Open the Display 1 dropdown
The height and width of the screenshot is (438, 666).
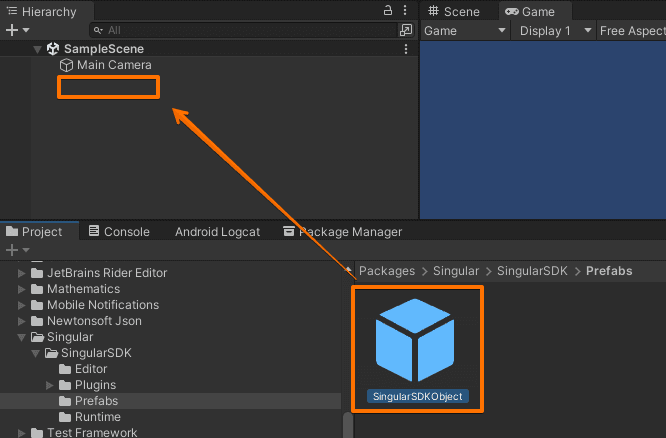[553, 31]
